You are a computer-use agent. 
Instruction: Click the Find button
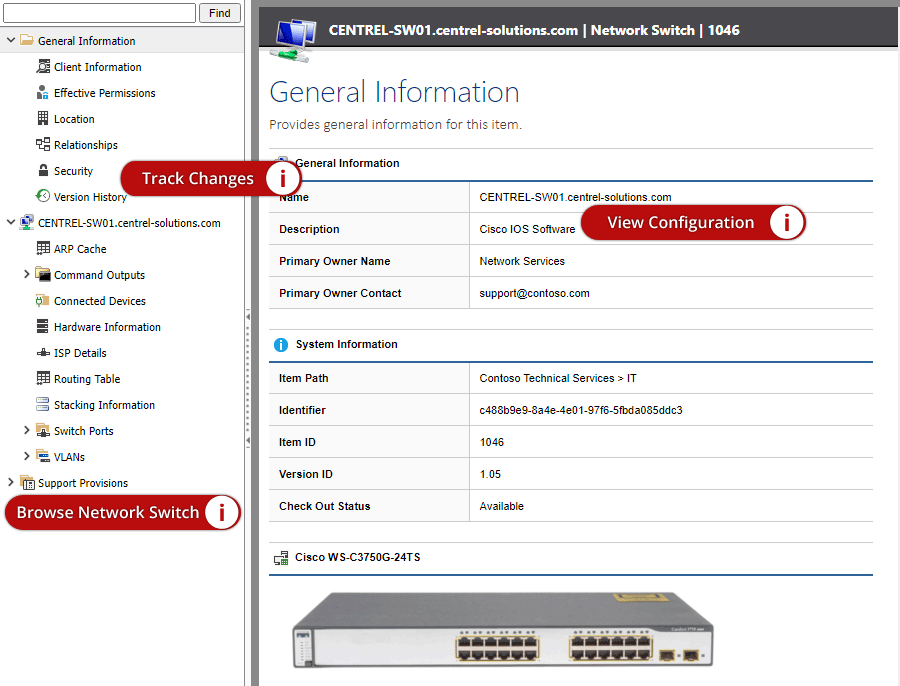click(220, 13)
